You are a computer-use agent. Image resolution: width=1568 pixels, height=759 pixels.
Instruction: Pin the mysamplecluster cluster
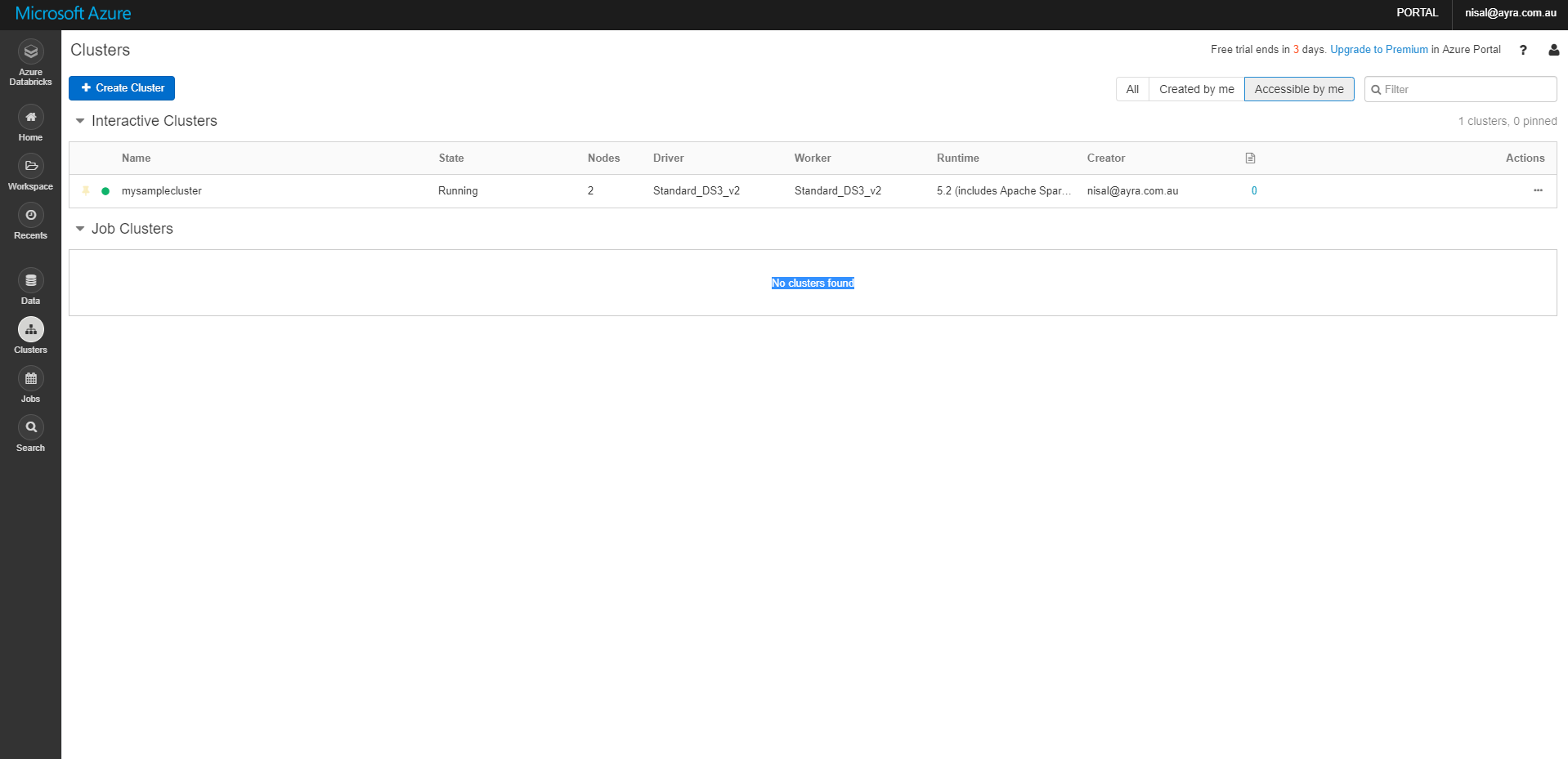point(86,191)
